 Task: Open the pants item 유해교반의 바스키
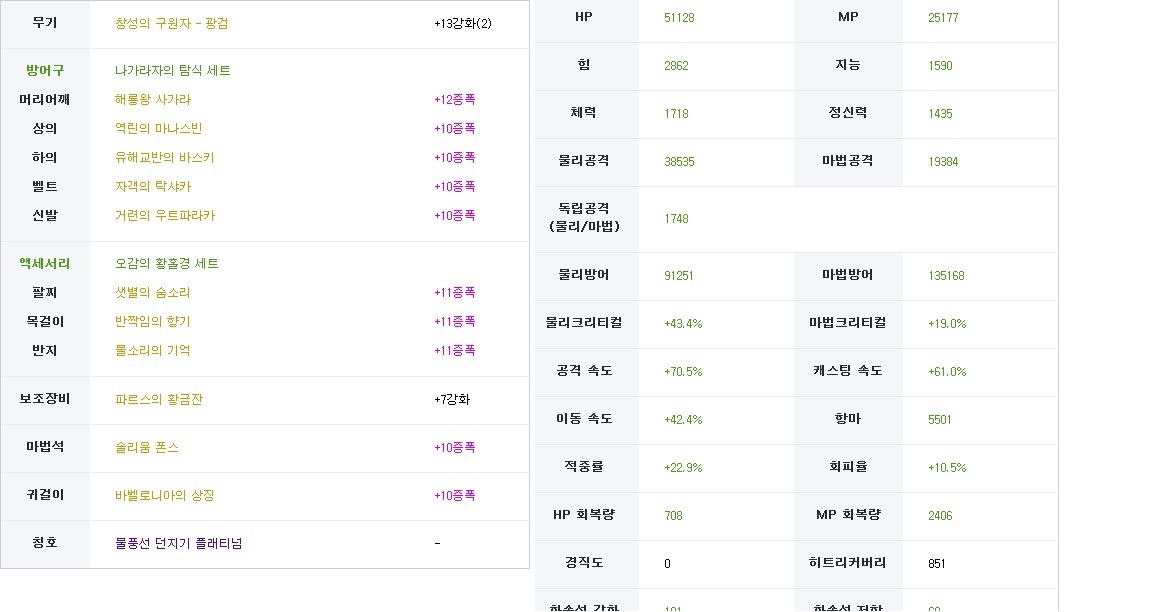point(164,157)
